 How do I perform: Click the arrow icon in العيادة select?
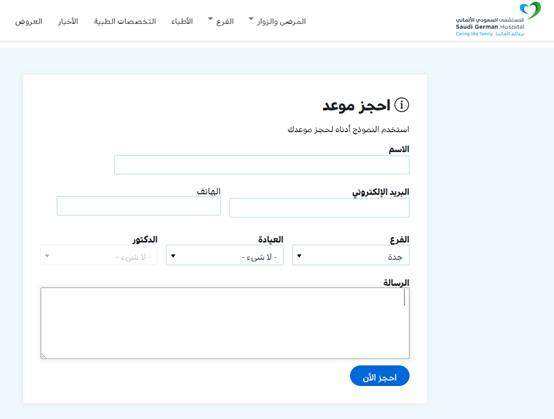(x=173, y=255)
